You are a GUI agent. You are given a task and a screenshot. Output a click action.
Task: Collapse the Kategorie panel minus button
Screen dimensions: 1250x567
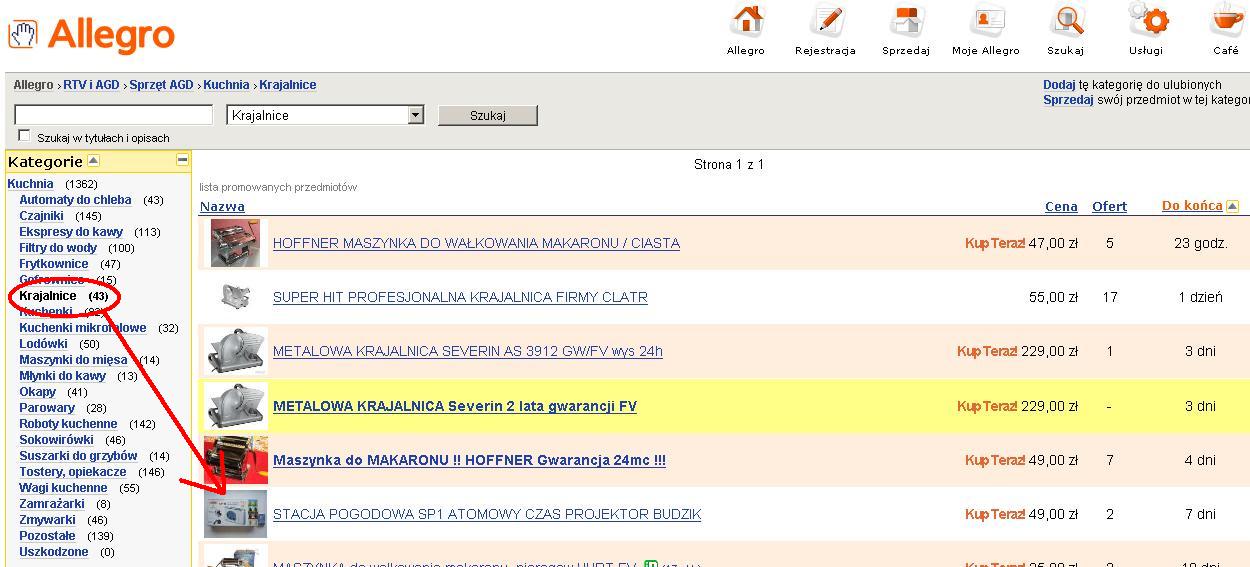coord(182,159)
